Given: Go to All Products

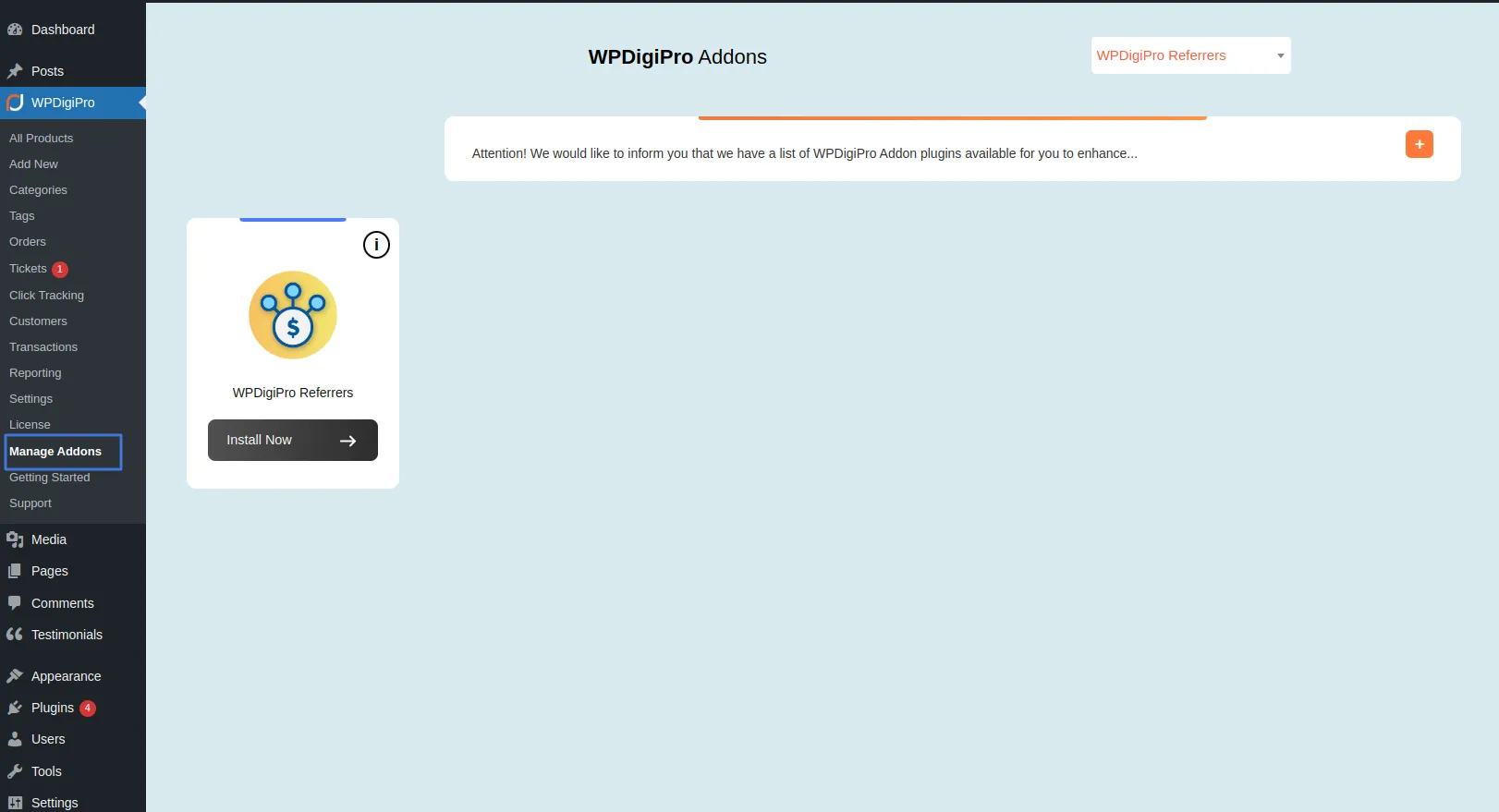Looking at the screenshot, I should [41, 138].
